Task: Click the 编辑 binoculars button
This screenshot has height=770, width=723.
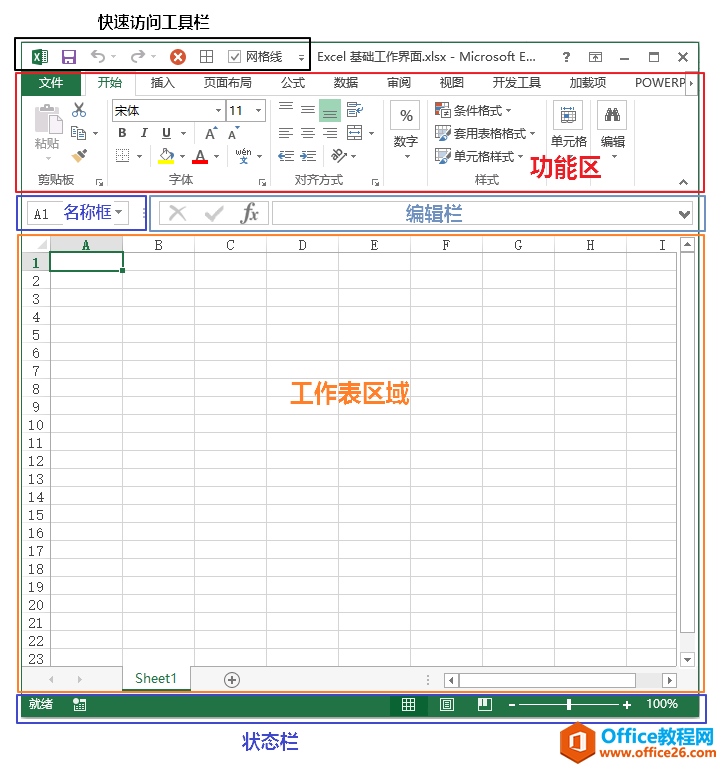Action: [x=612, y=130]
